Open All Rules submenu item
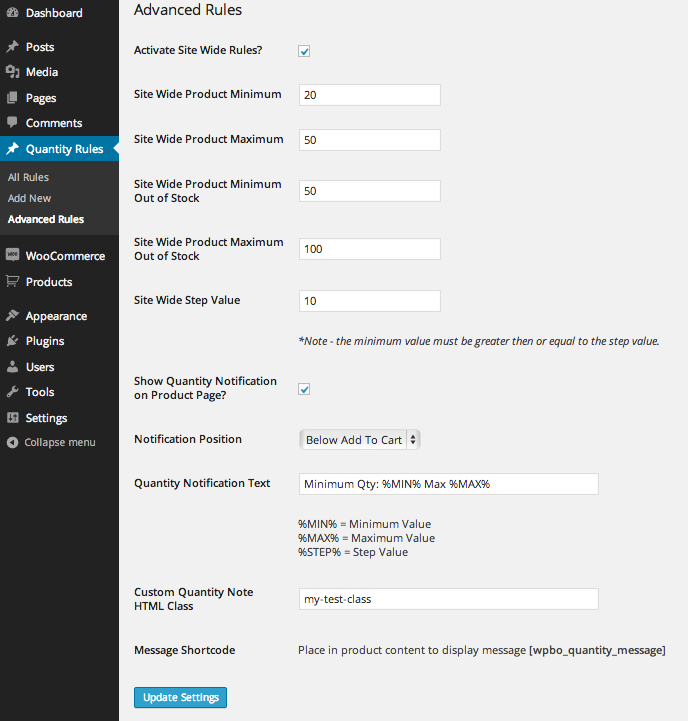688x721 pixels. (28, 177)
